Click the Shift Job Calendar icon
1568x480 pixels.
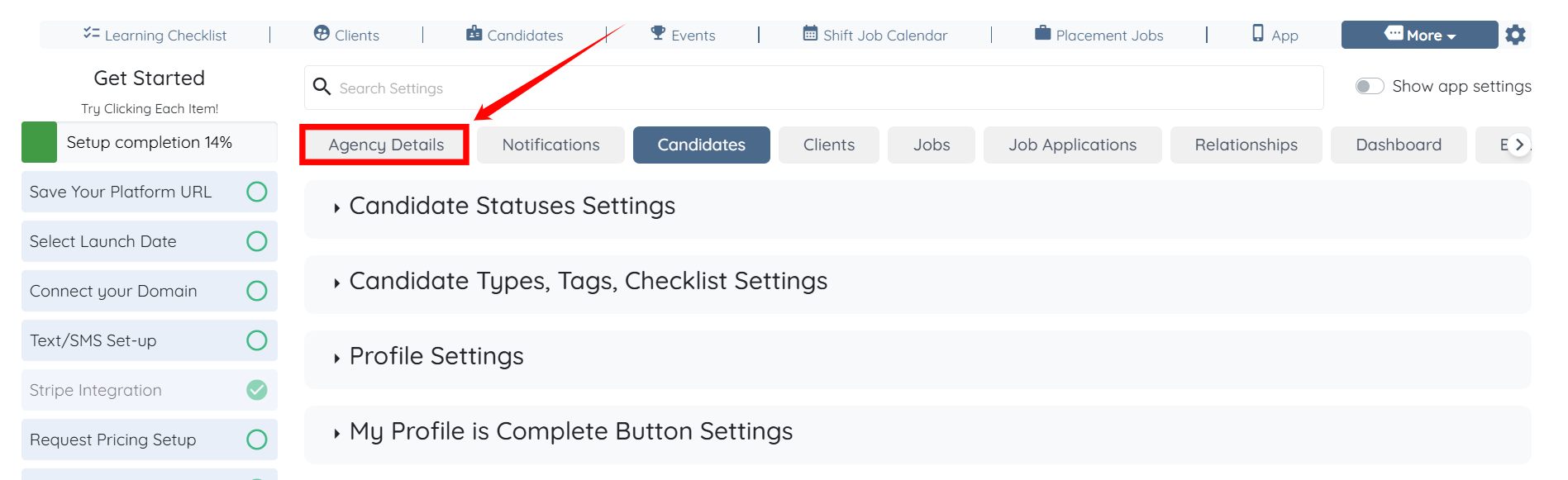point(810,34)
